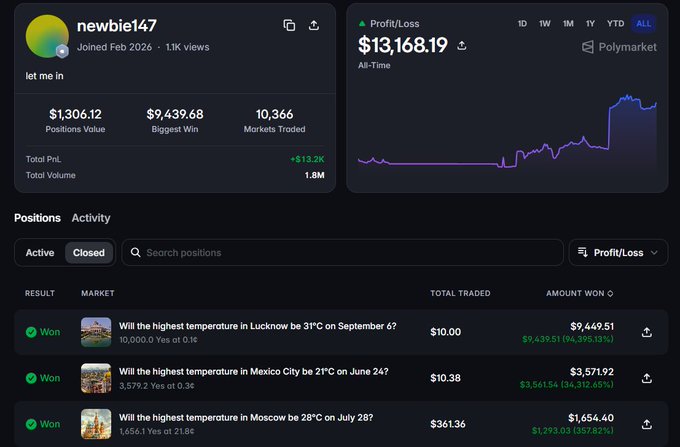This screenshot has height=447, width=680.
Task: Click the $9,439.51 (94,395.13%) profit text
Action: (x=568, y=339)
